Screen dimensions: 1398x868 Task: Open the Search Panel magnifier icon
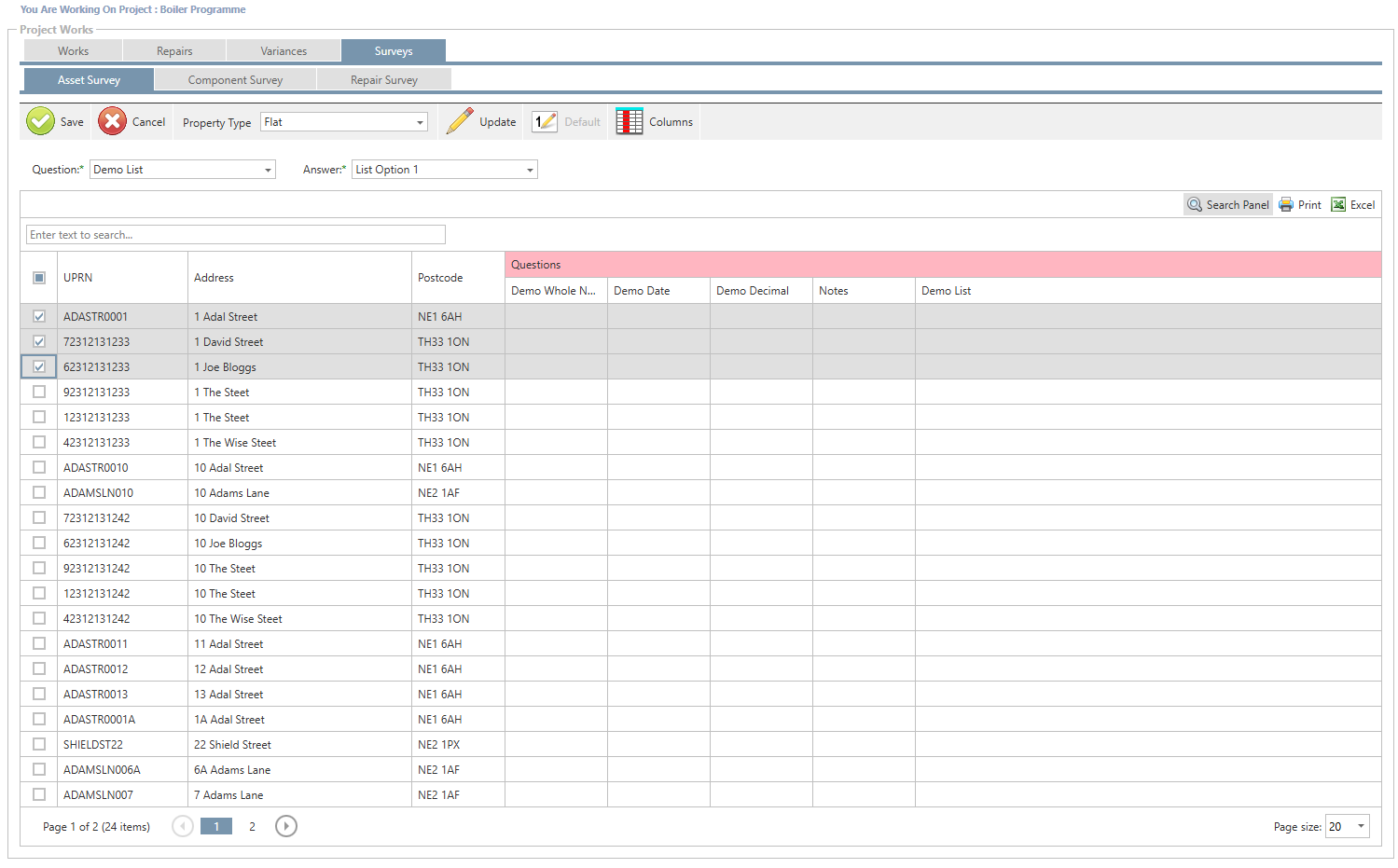tap(1194, 205)
